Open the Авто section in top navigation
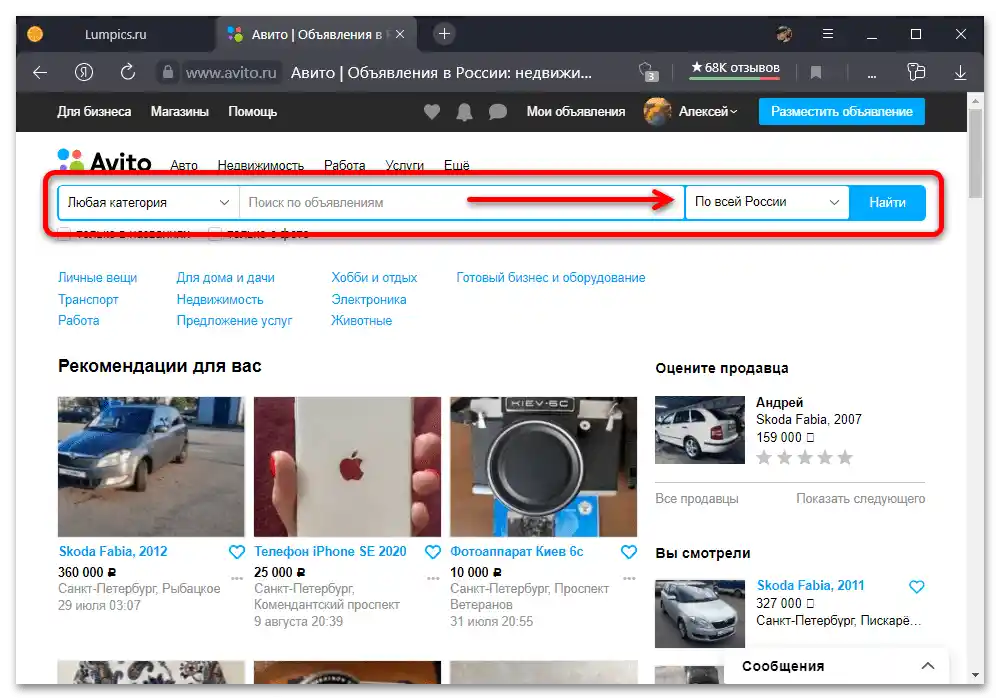 tap(184, 166)
